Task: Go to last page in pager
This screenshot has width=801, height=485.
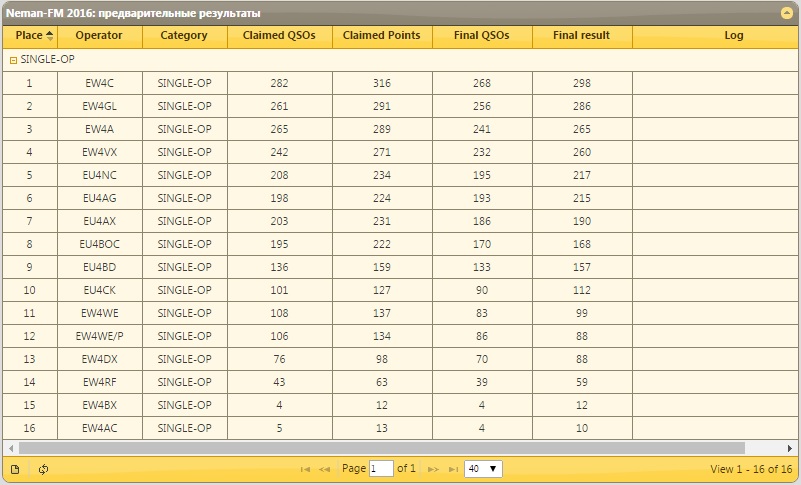Action: click(453, 469)
